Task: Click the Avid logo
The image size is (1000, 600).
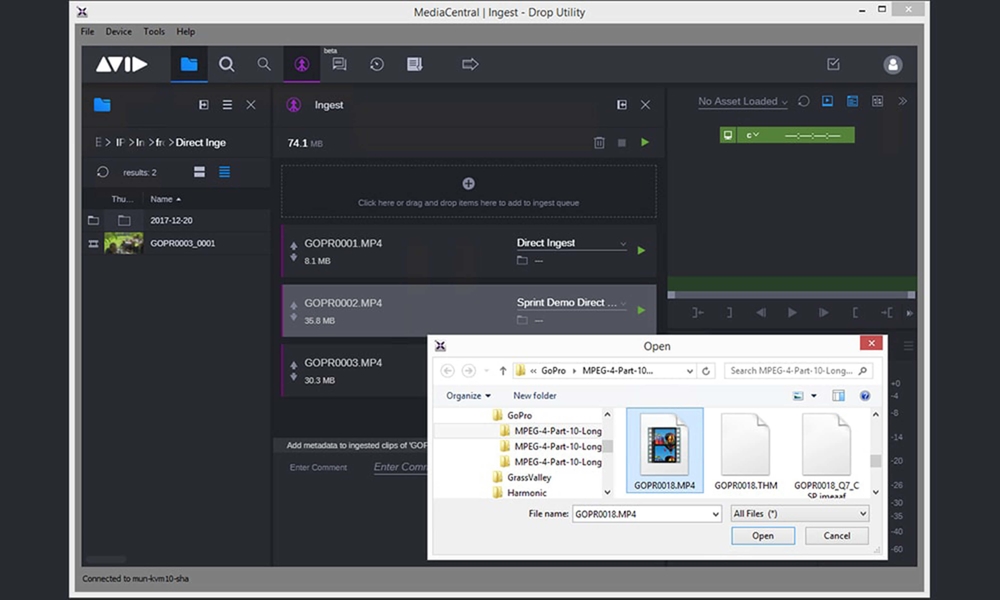Action: point(122,64)
